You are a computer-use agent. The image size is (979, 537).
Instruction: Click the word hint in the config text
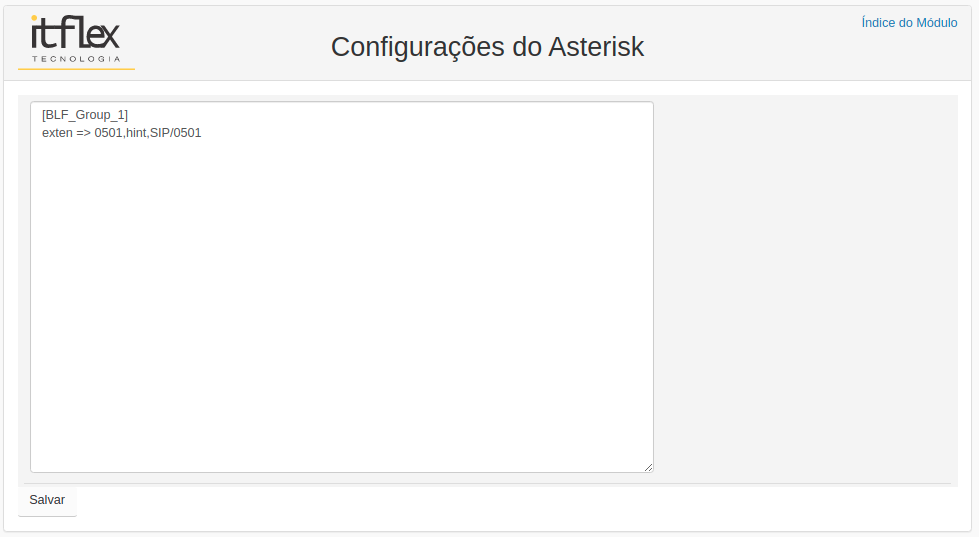pos(136,132)
